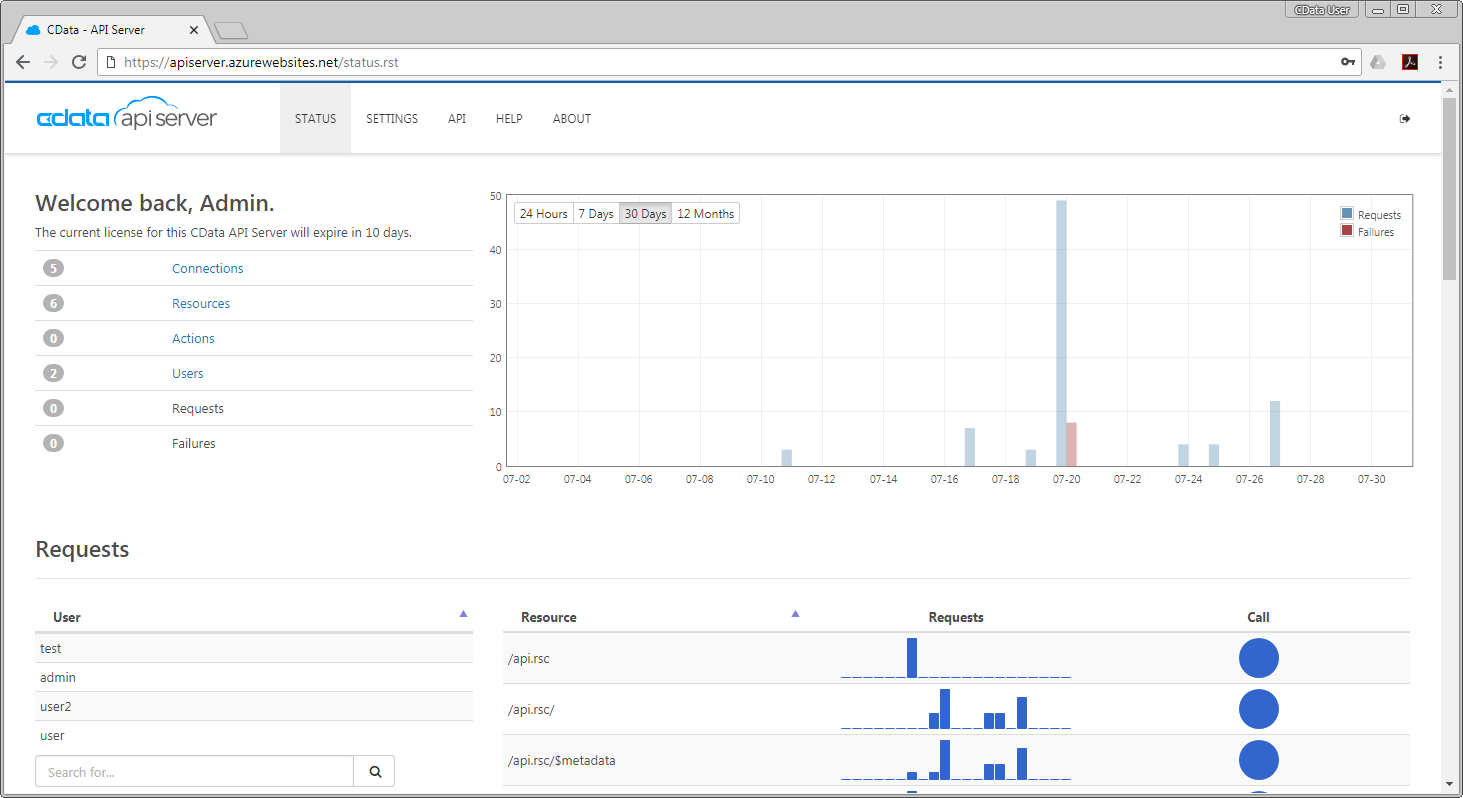Open the Chrome three-dot menu
This screenshot has height=798, width=1463.
point(1440,62)
